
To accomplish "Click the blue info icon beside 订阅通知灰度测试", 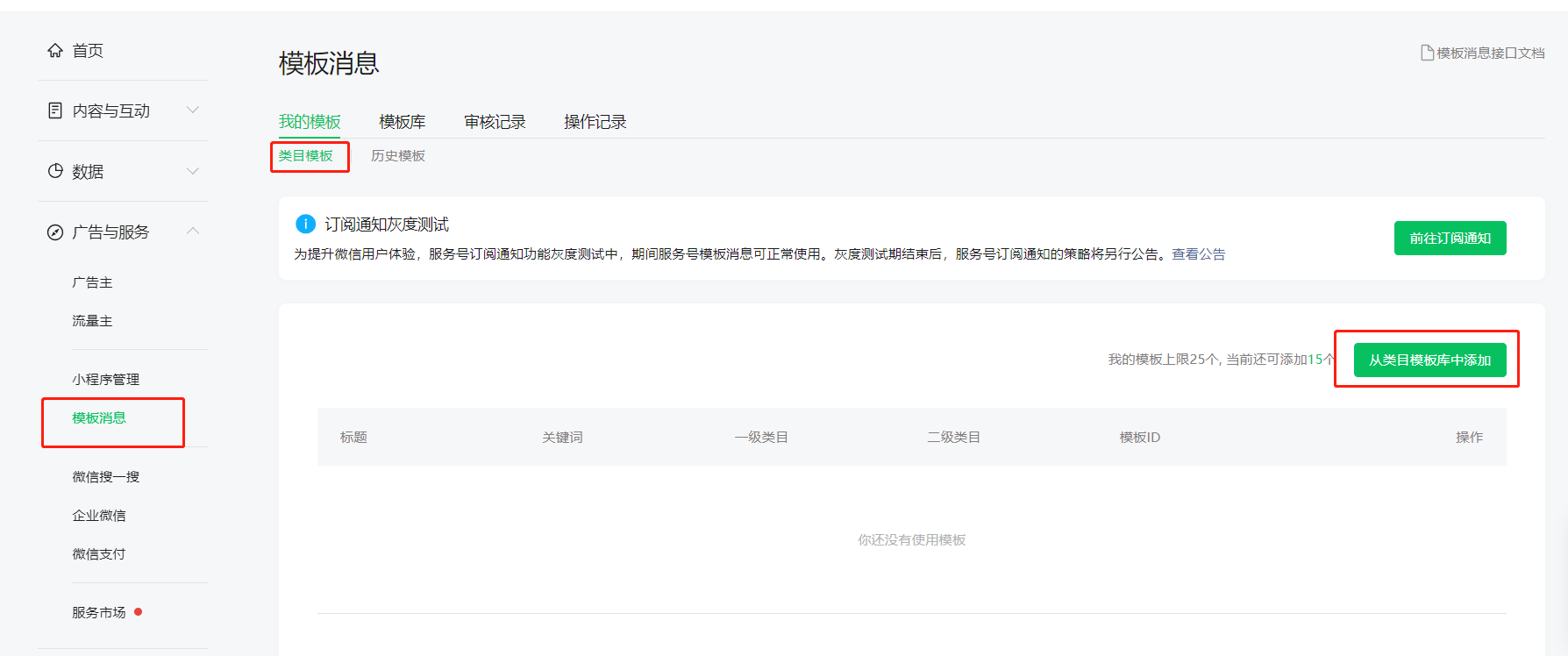I will click(x=305, y=225).
